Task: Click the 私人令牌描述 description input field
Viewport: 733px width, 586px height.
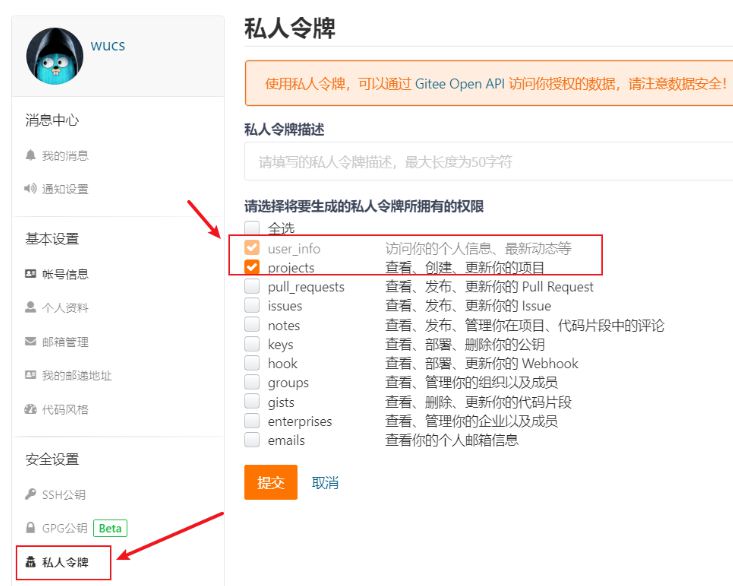Action: pos(490,161)
